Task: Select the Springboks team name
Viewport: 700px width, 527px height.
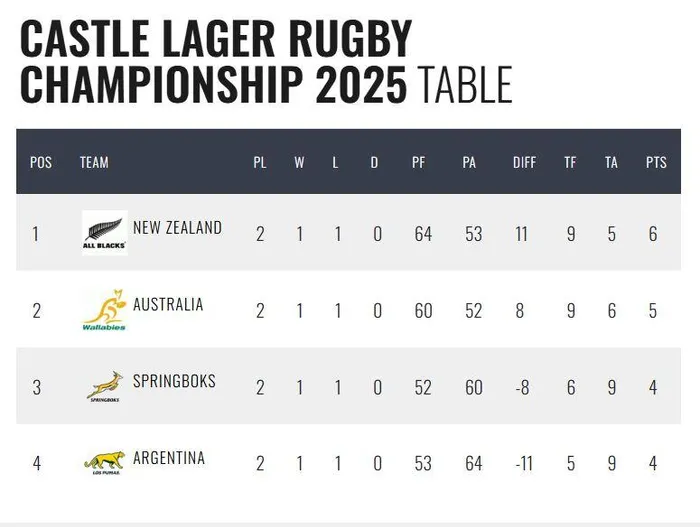Action: [x=174, y=381]
